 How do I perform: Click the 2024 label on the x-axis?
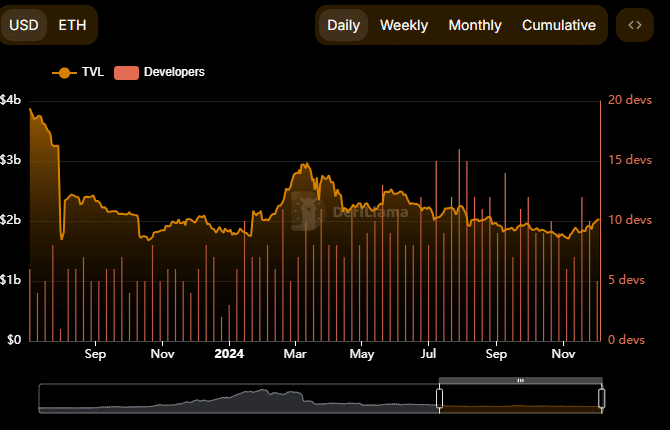pos(229,353)
